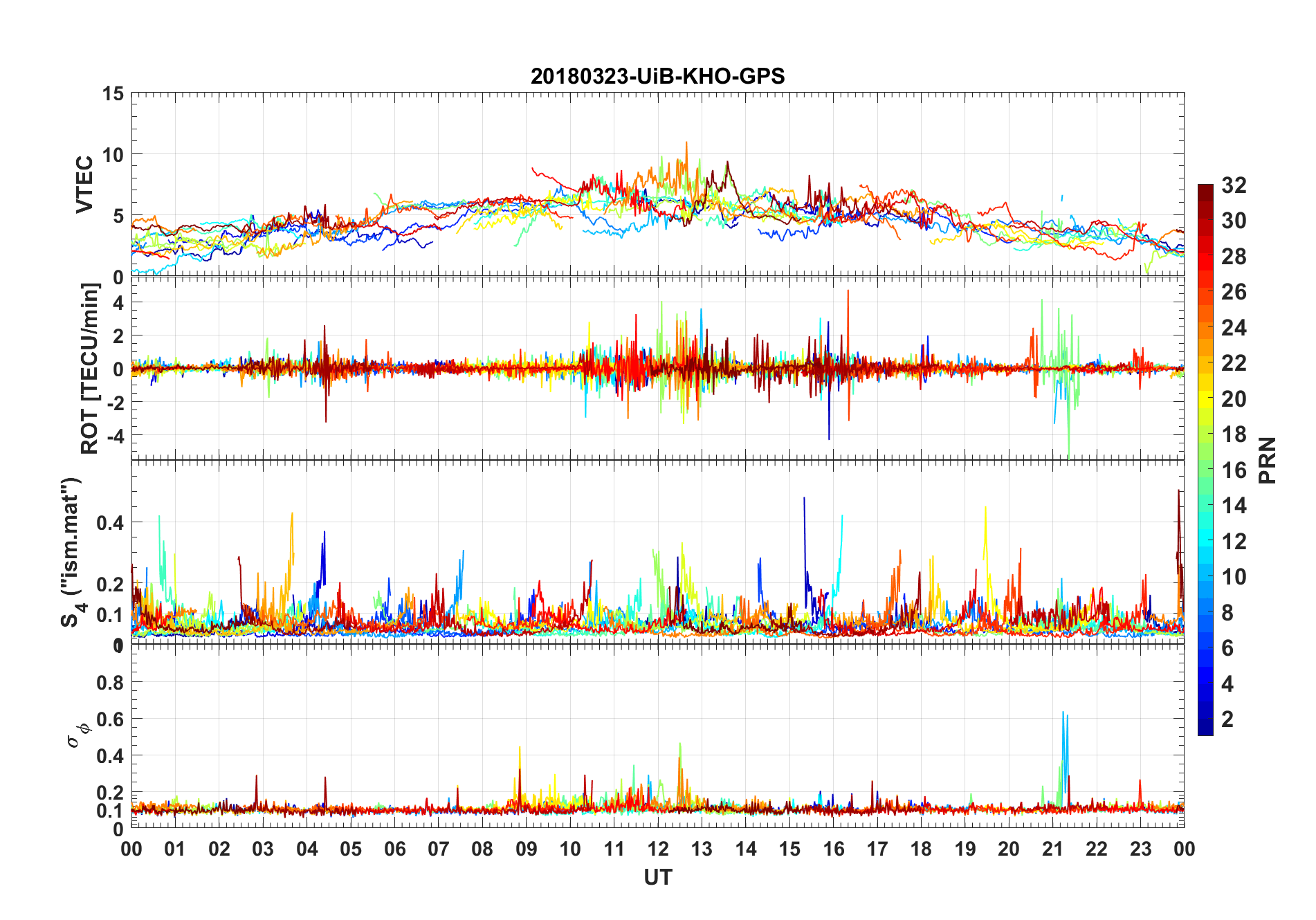This screenshot has width=1316, height=920.
Task: Click colorbar tick value 8
Action: (1227, 613)
